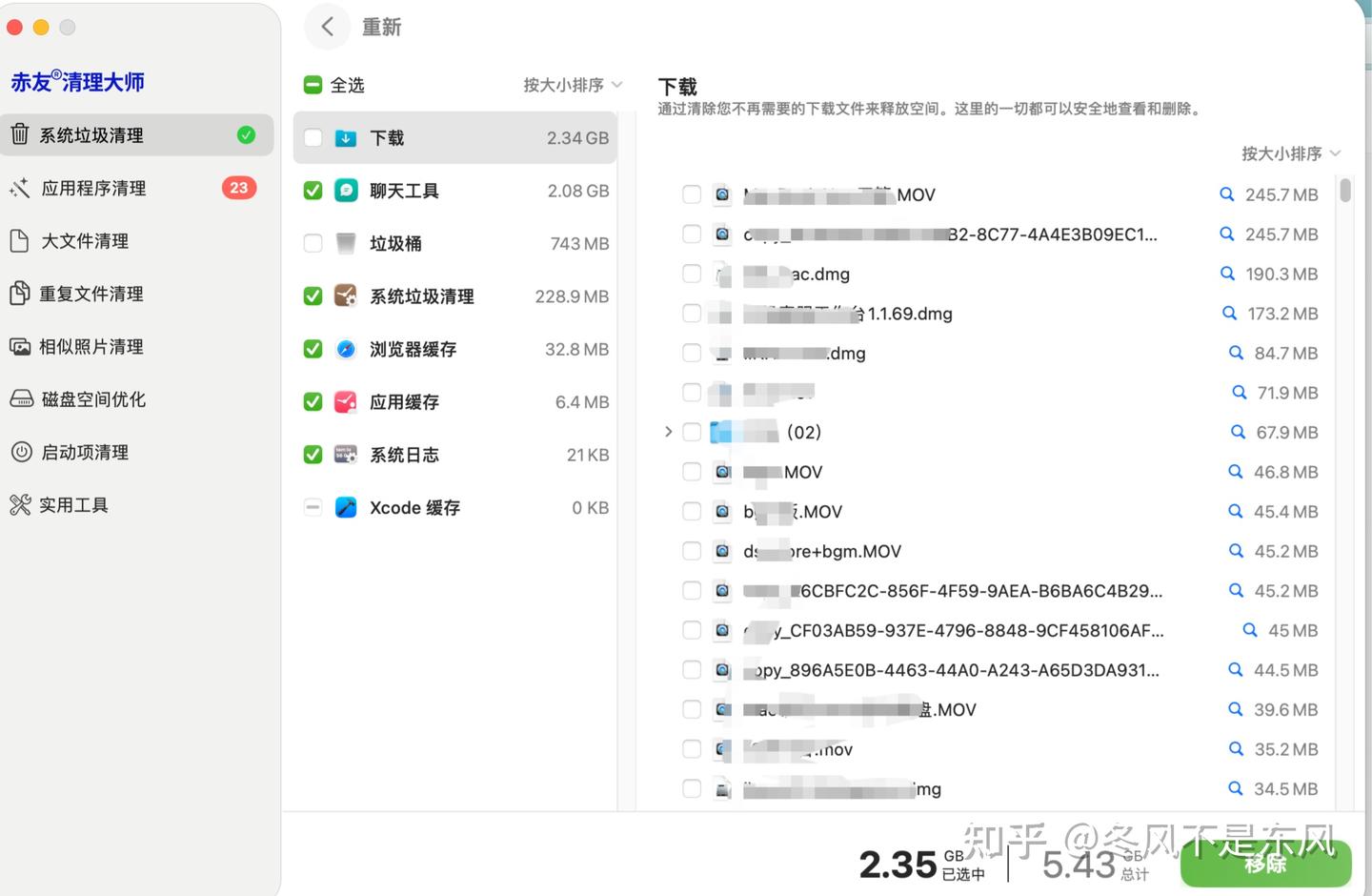Uncheck the 聊天工具 category checkbox

(313, 191)
